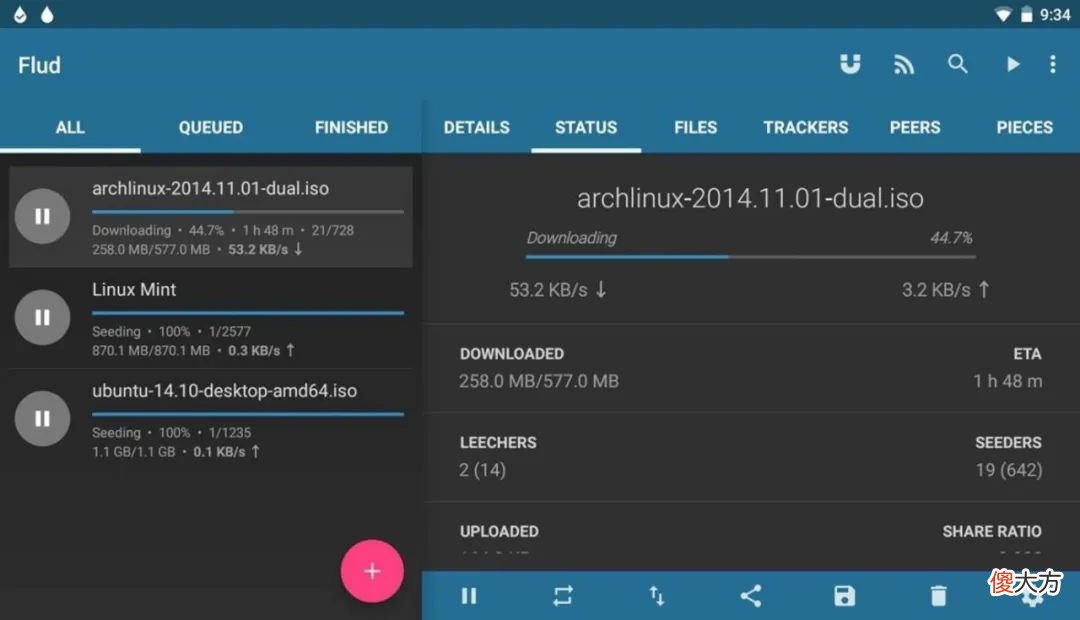Open the search icon in toolbar
The height and width of the screenshot is (620, 1080).
957,64
